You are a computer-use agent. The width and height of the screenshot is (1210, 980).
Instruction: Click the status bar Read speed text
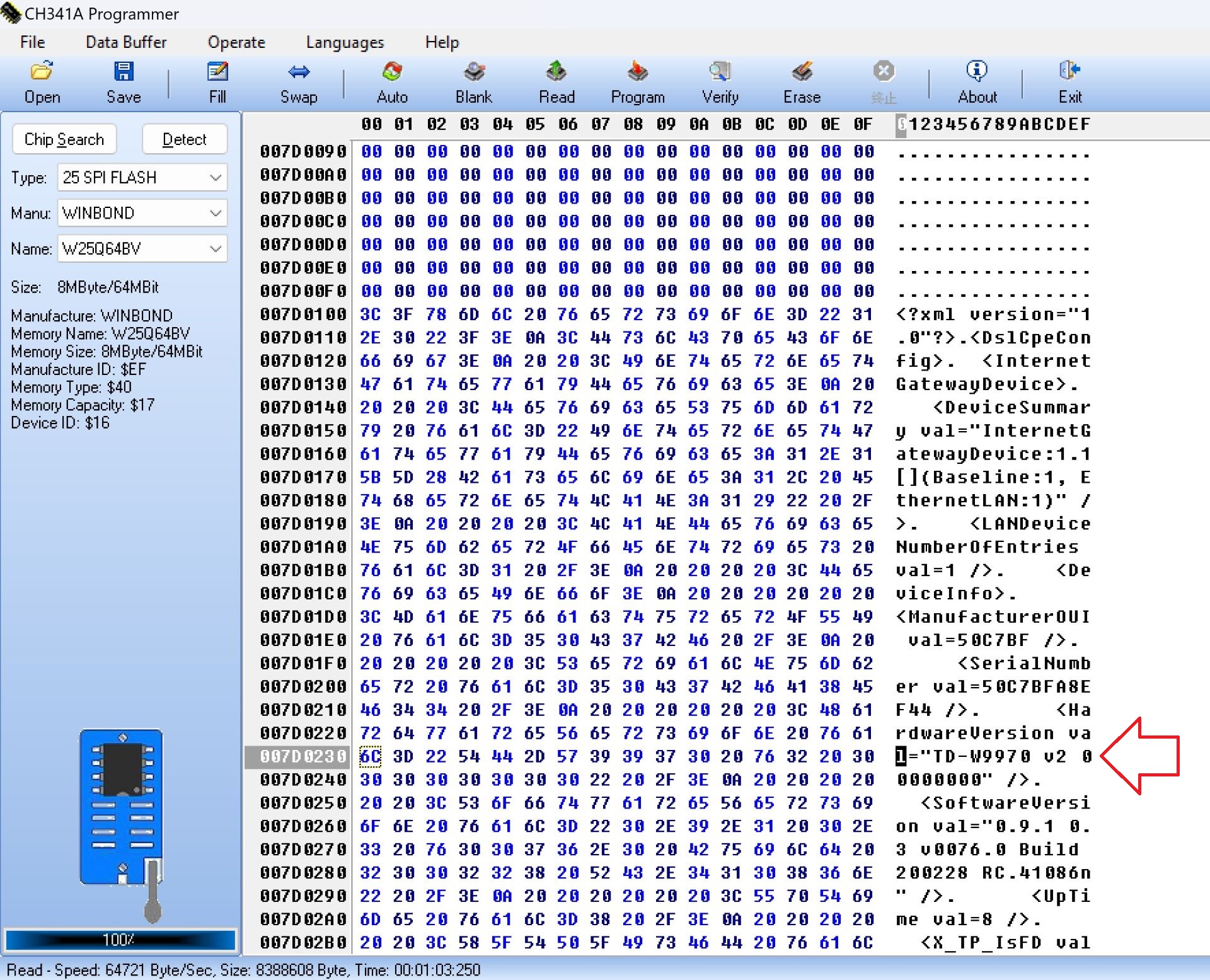[x=243, y=969]
